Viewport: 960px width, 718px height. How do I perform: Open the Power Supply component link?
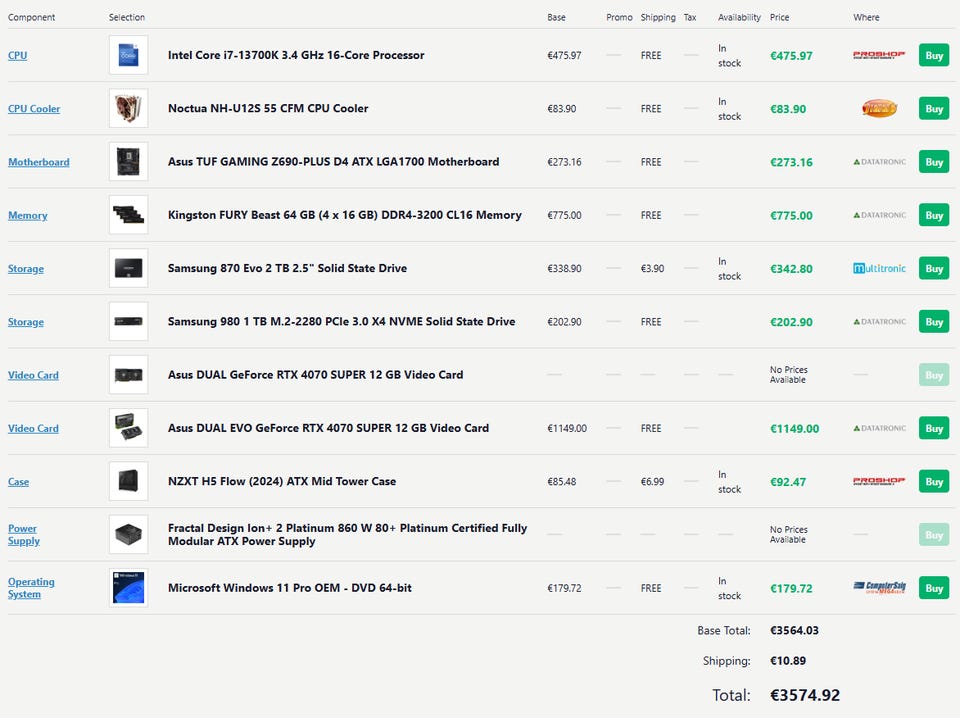[x=23, y=534]
